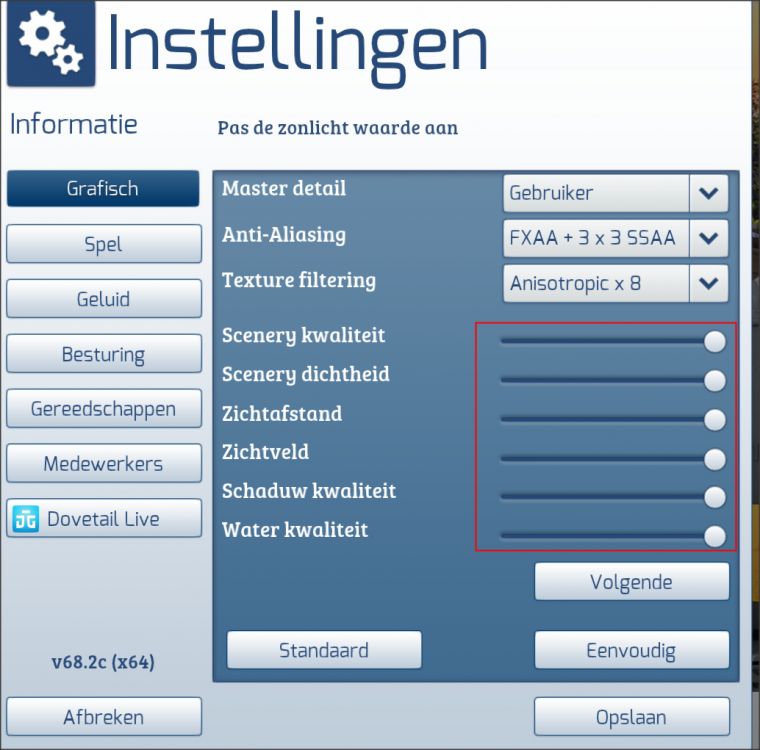Open the Gereedschappen tab
Image resolution: width=760 pixels, height=750 pixels.
[x=104, y=408]
